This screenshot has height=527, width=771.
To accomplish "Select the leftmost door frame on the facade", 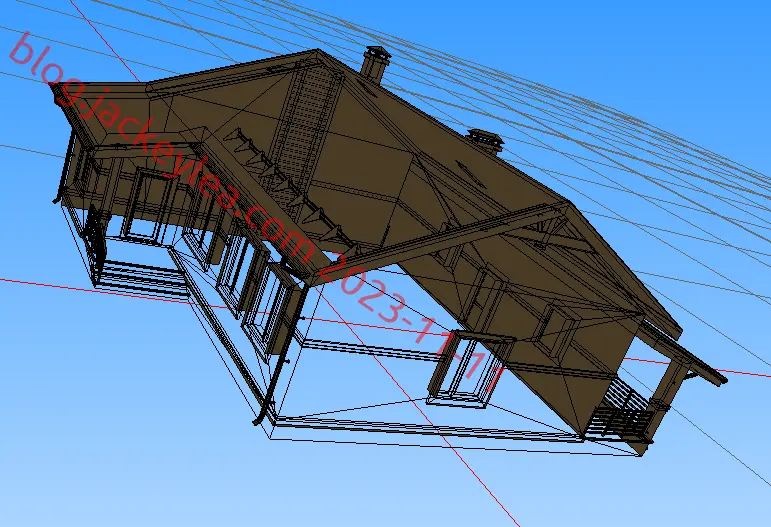I will (145, 206).
